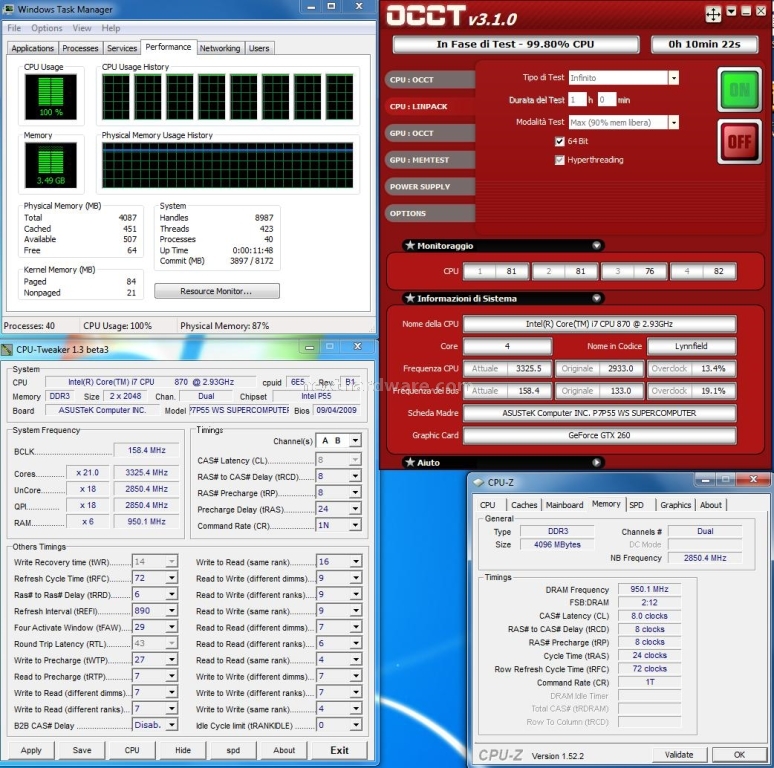
Task: Click the CPU-Tweaker title bar icon
Action: pyautogui.click(x=7, y=349)
